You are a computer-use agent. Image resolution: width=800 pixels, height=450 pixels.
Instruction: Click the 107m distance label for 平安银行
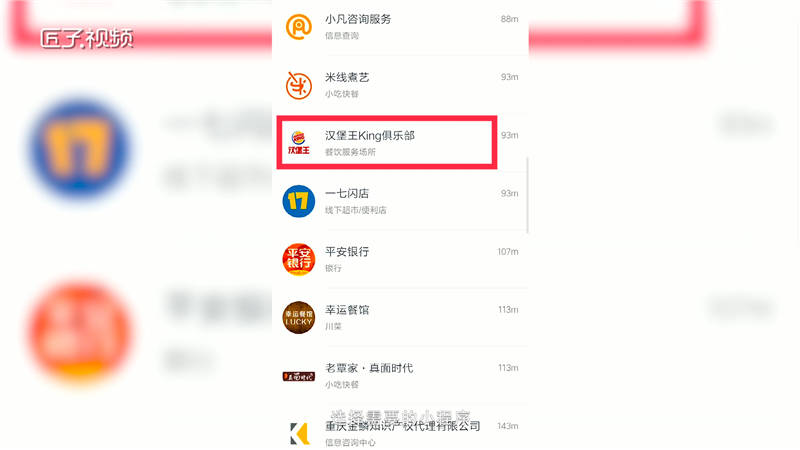pyautogui.click(x=508, y=252)
